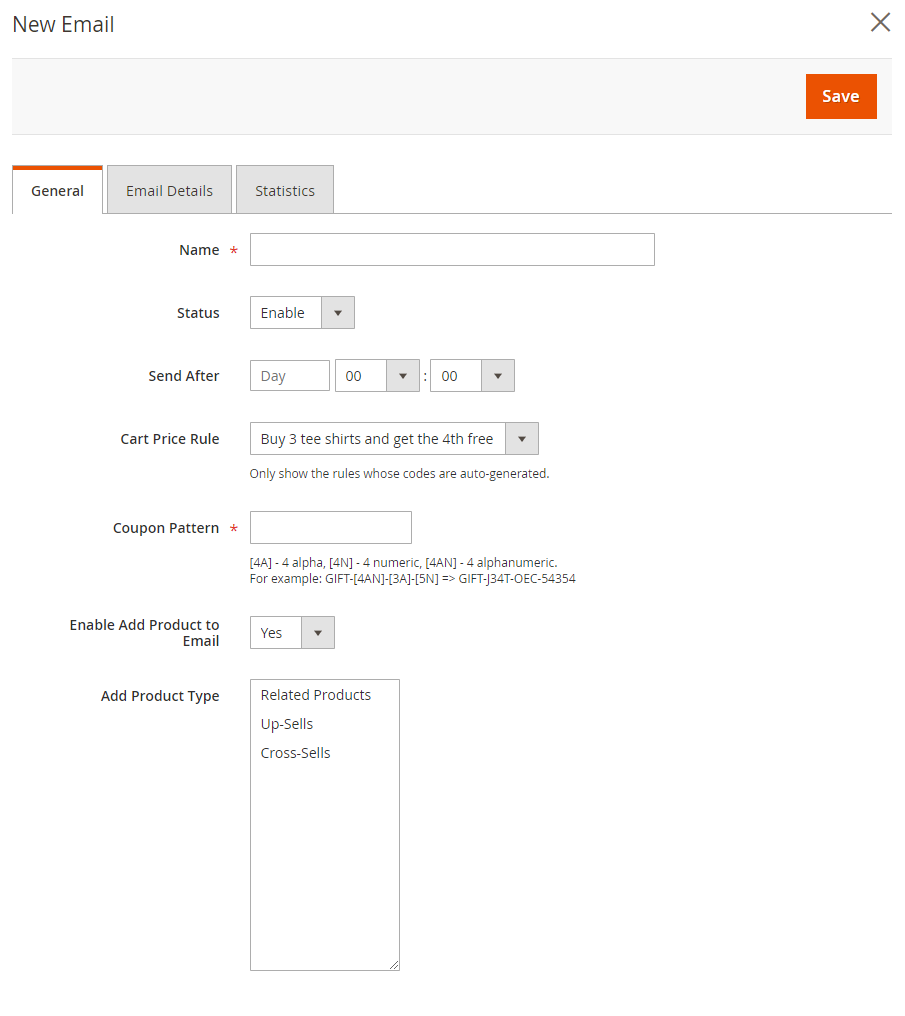Grab the listbox resize handle corner
The image size is (905, 1016).
394,965
